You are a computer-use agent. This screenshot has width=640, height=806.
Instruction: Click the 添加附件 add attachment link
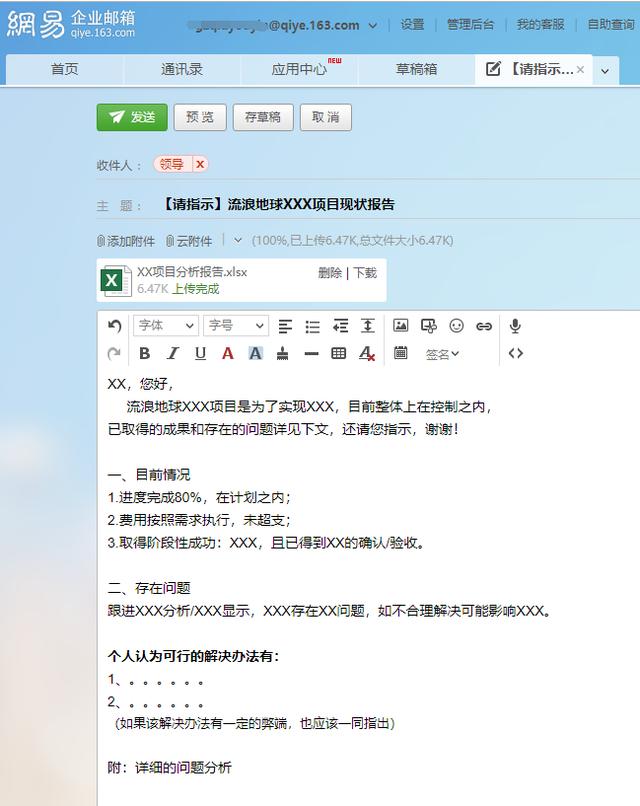point(126,241)
